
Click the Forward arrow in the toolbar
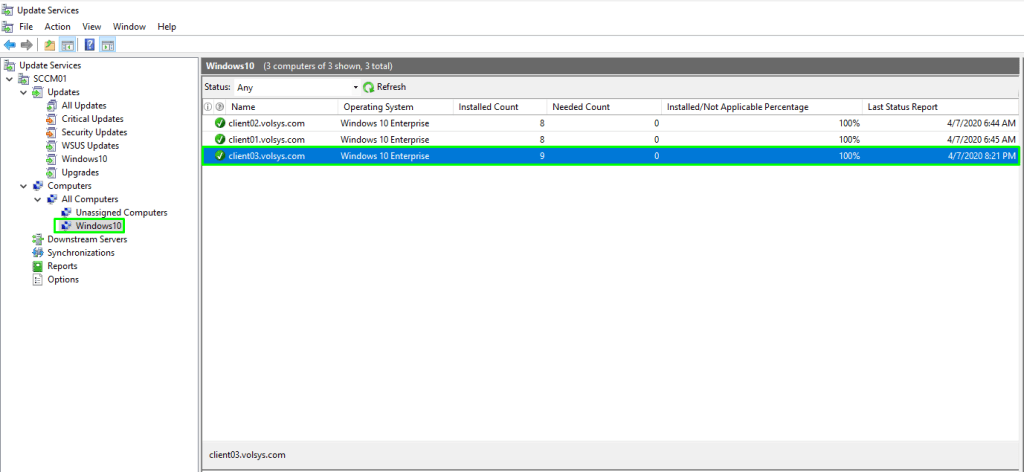[x=27, y=45]
